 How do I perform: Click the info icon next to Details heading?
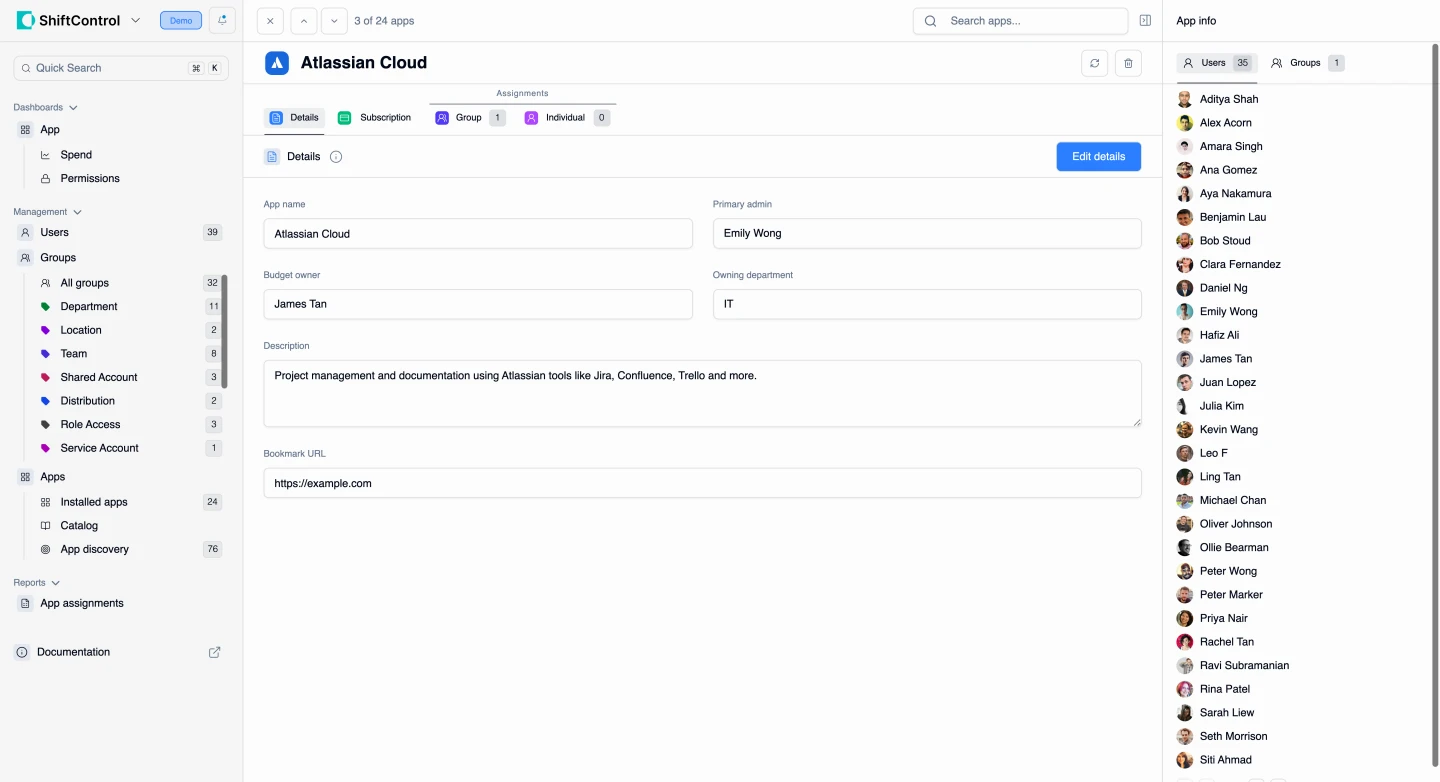point(336,157)
